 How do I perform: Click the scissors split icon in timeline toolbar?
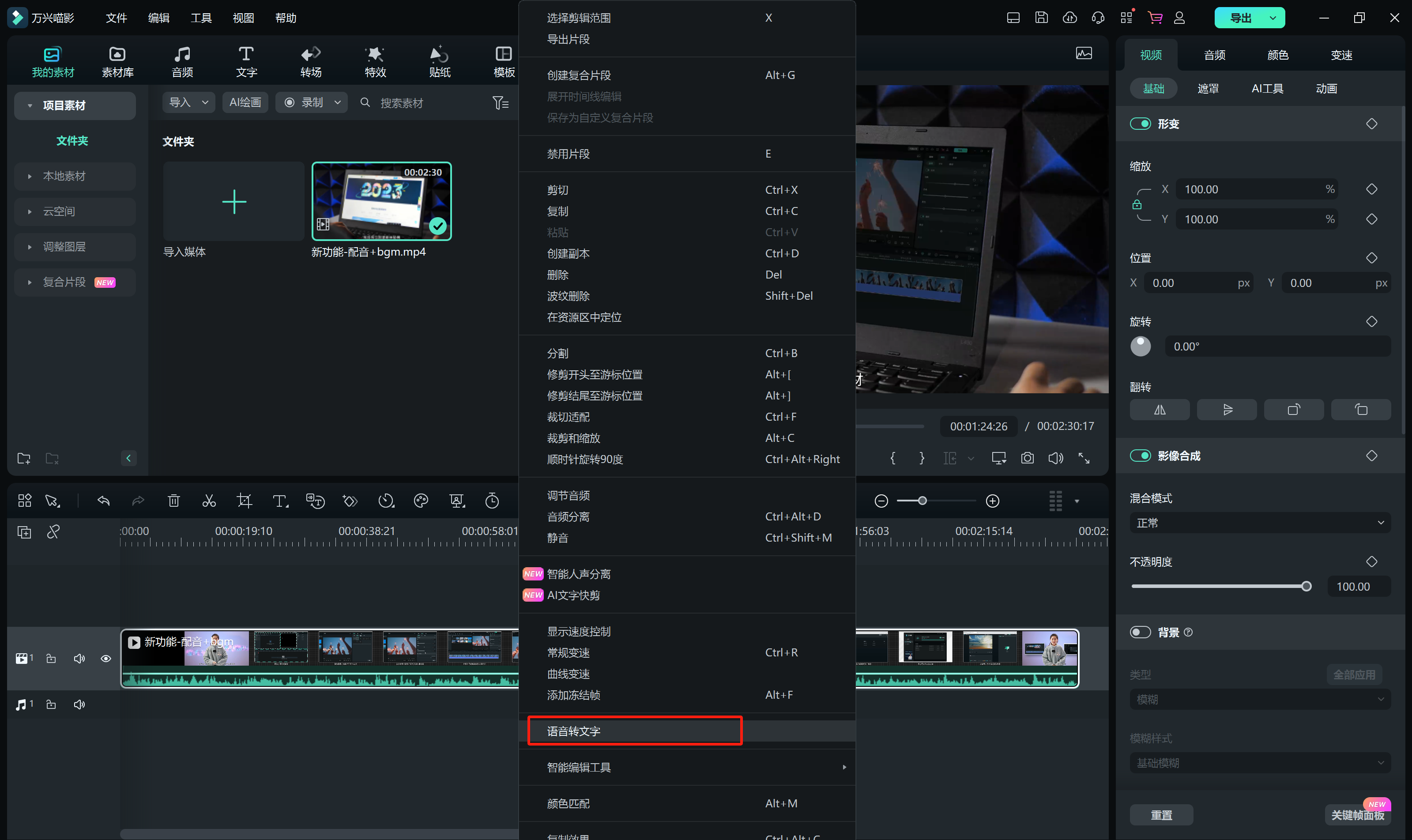coord(209,501)
